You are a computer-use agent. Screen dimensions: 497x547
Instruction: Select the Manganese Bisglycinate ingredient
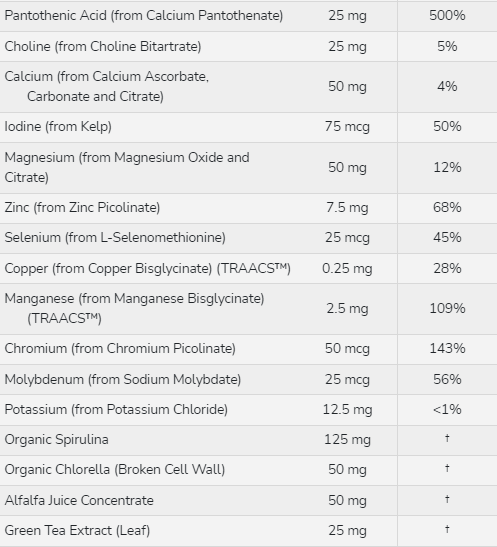(134, 308)
